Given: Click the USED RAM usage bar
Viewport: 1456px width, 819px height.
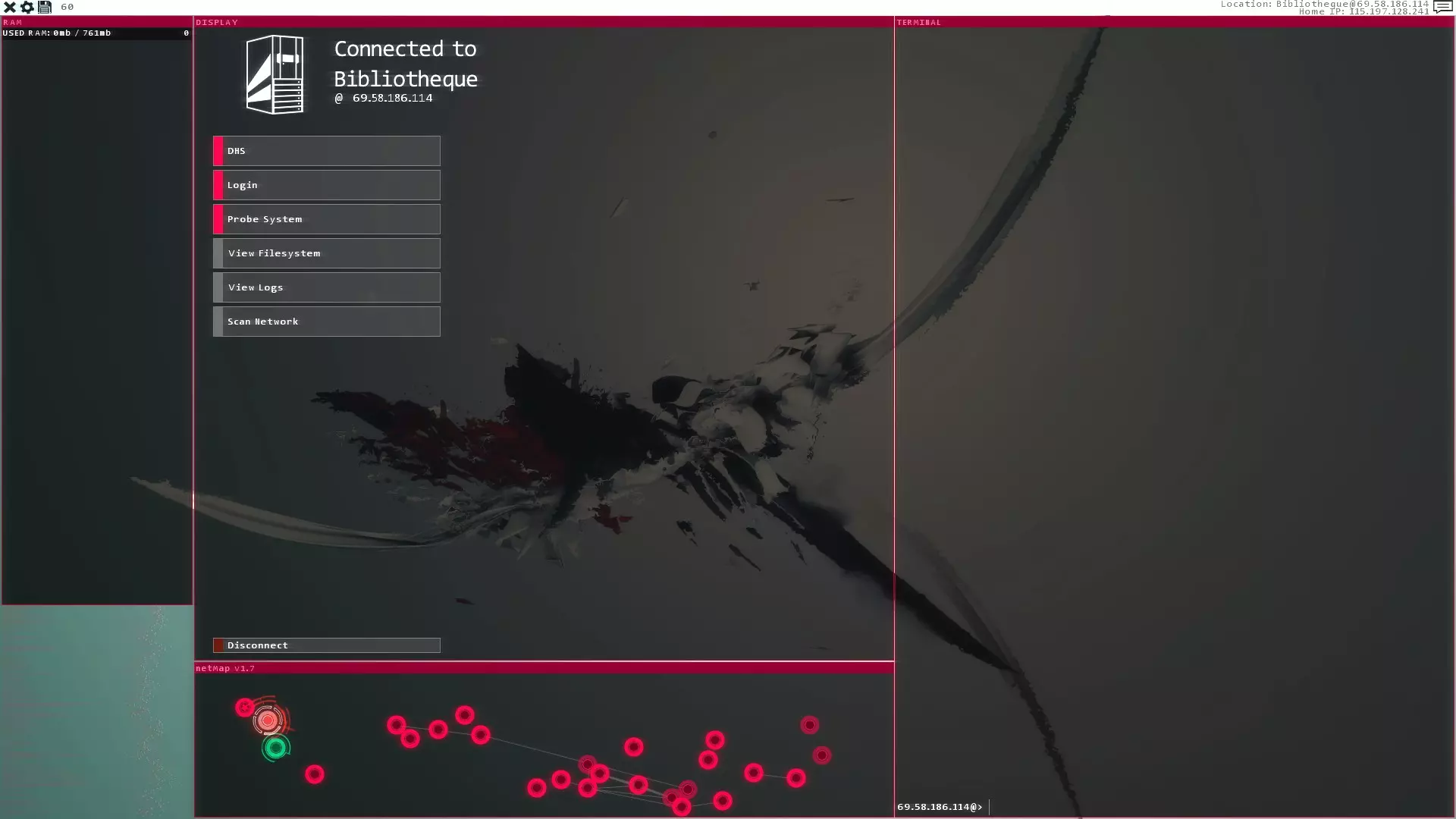Looking at the screenshot, I should click(x=96, y=33).
